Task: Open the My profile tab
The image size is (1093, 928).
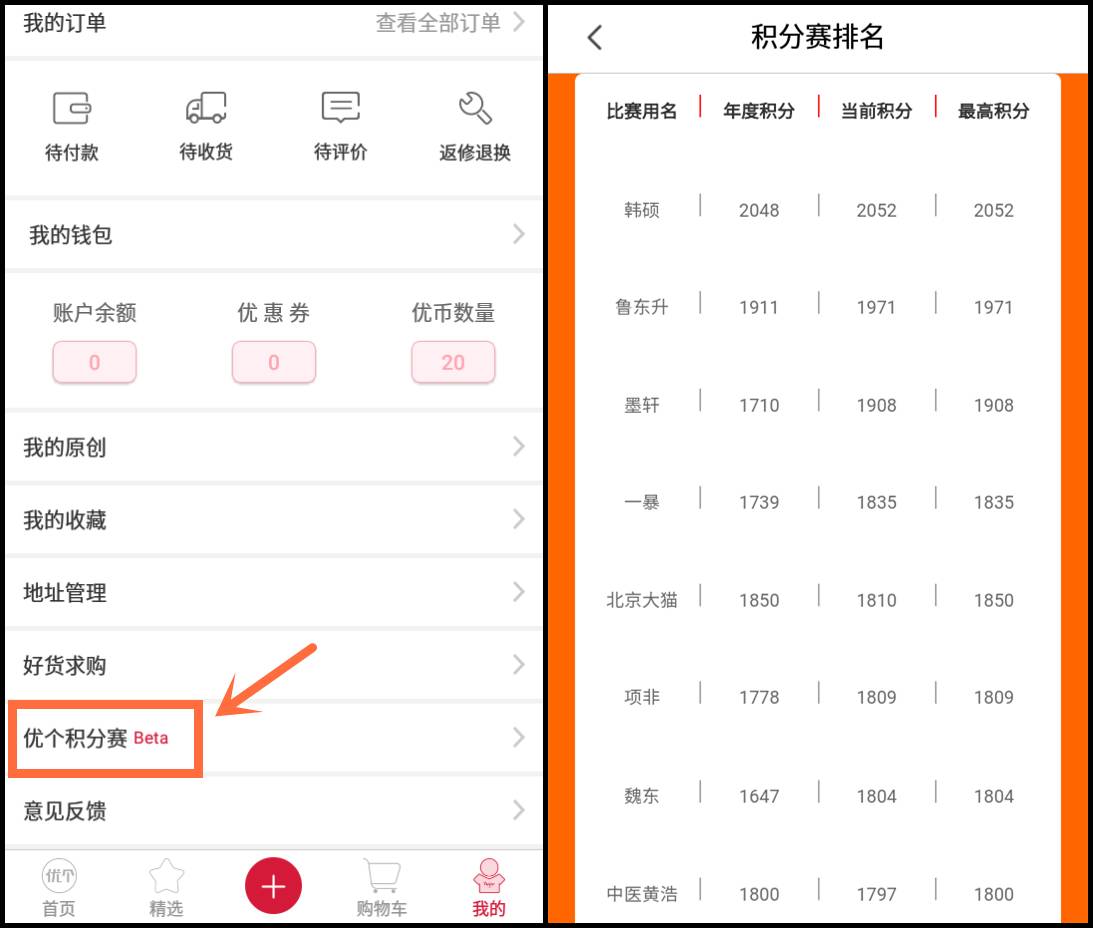Action: (489, 887)
